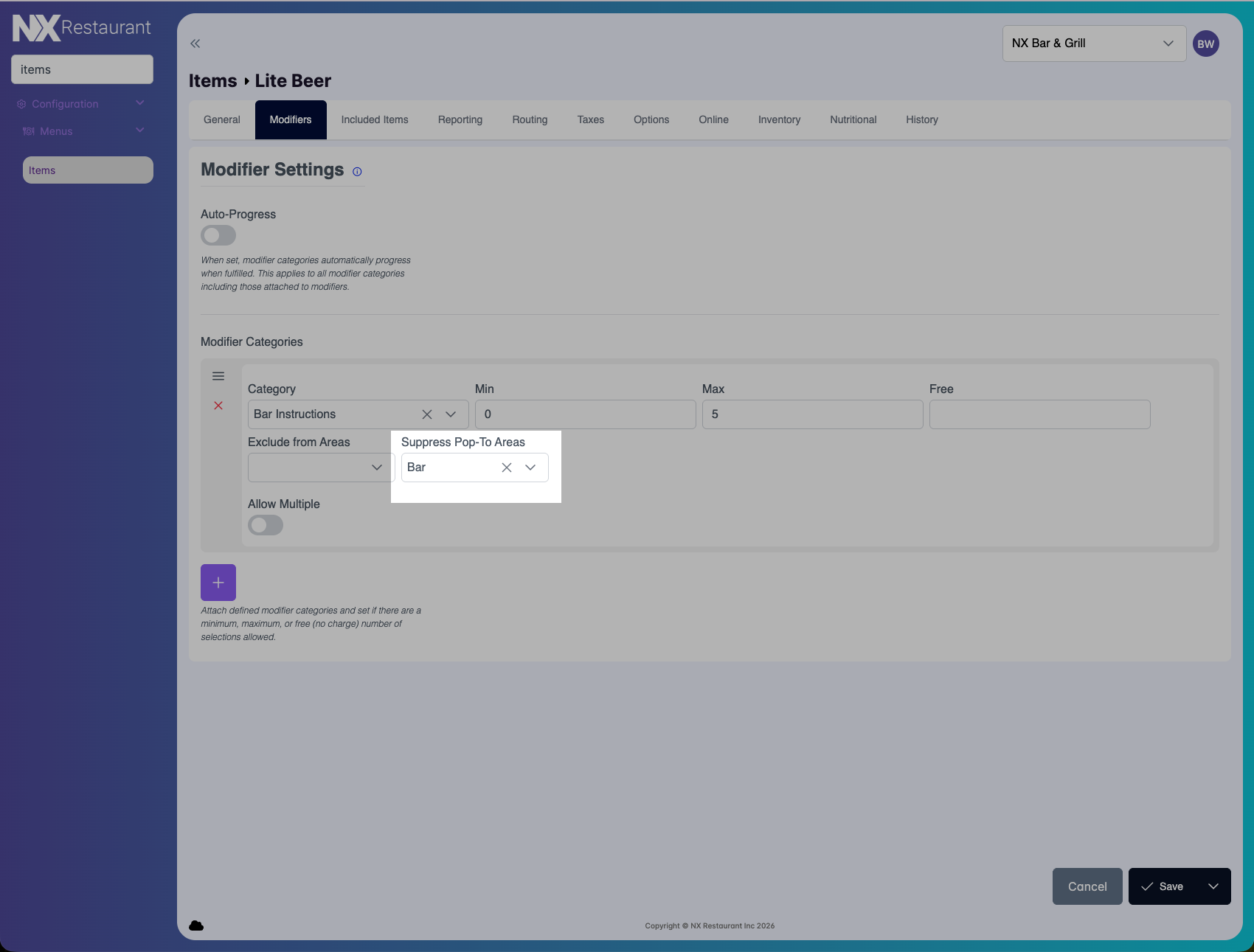1254x952 pixels.
Task: Remove modifier category with red X
Action: tap(218, 406)
